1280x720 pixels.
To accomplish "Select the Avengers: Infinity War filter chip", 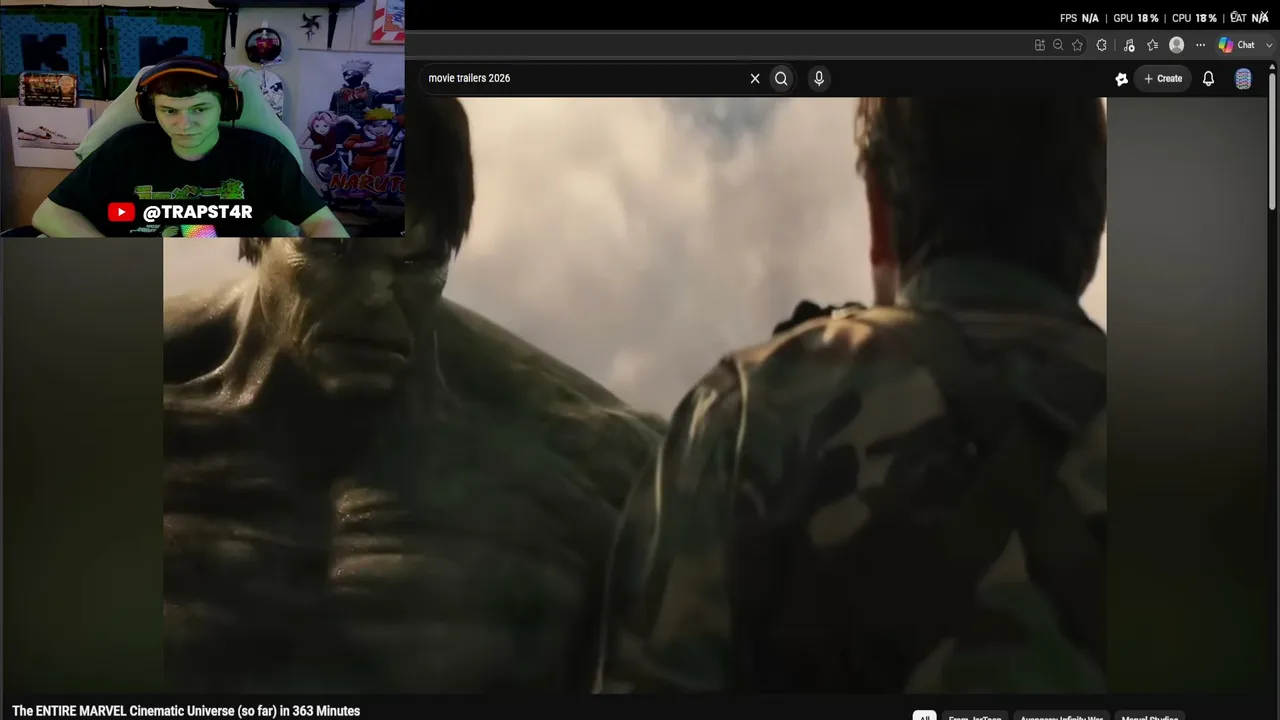I will [x=1061, y=717].
